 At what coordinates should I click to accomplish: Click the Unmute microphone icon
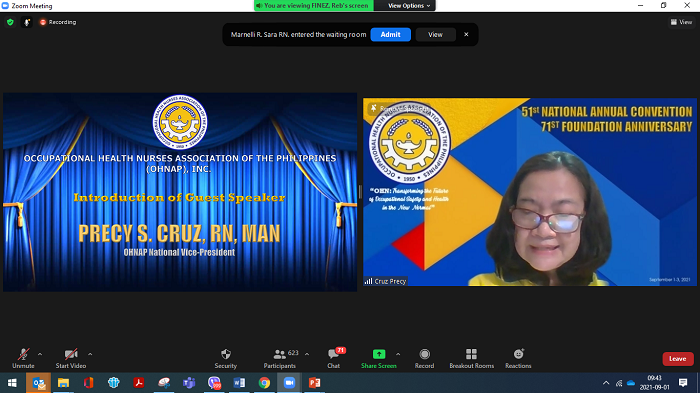(x=23, y=355)
